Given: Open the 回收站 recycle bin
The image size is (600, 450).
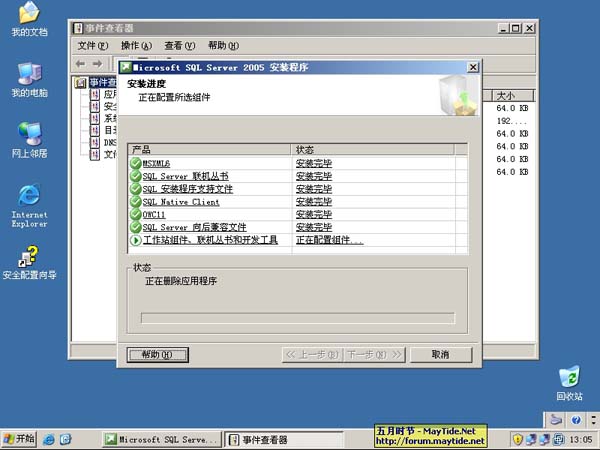Looking at the screenshot, I should [568, 380].
